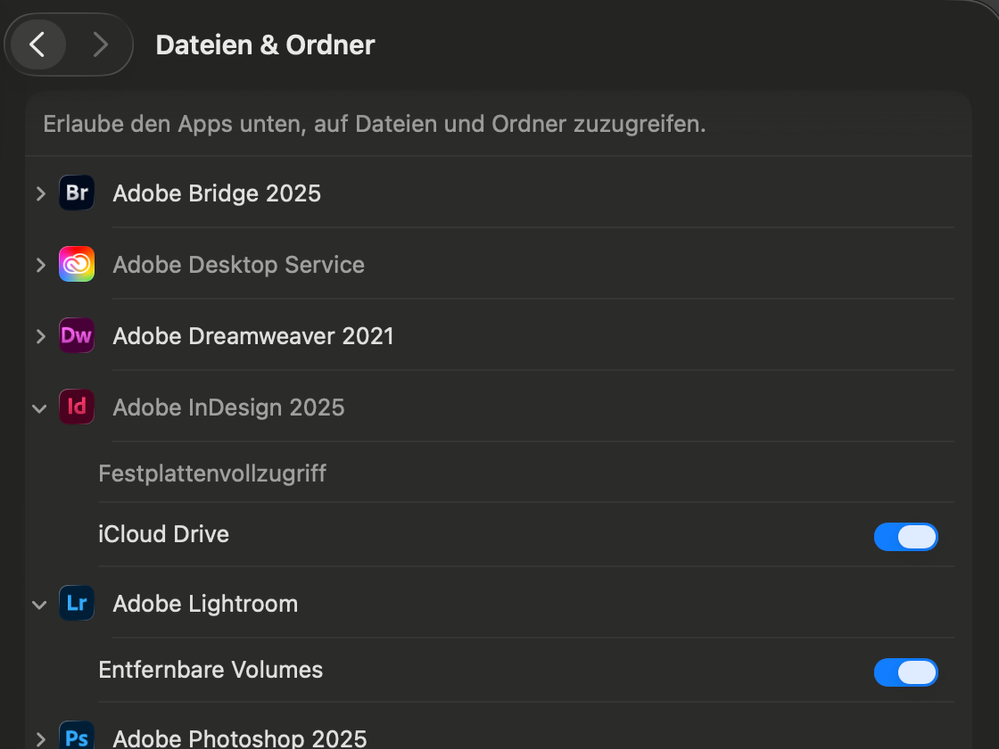Select the Adobe Desktop Service row
Viewport: 999px width, 749px height.
pos(239,264)
